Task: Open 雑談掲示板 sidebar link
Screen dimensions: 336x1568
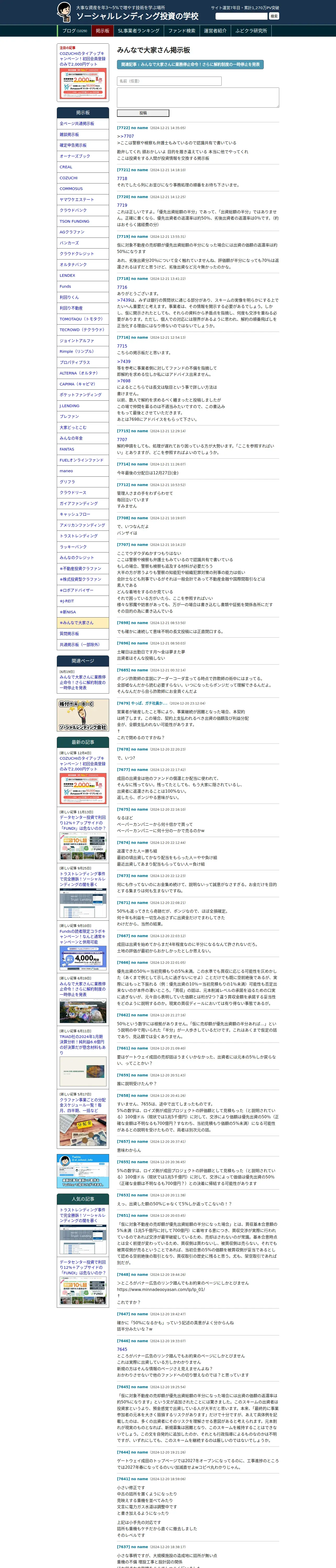Action: [83, 135]
